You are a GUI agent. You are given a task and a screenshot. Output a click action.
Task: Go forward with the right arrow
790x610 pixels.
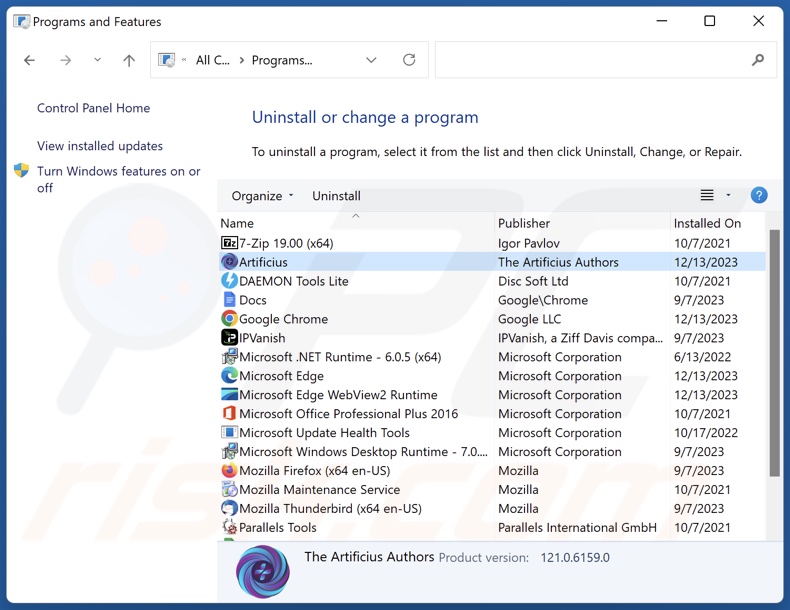(65, 60)
